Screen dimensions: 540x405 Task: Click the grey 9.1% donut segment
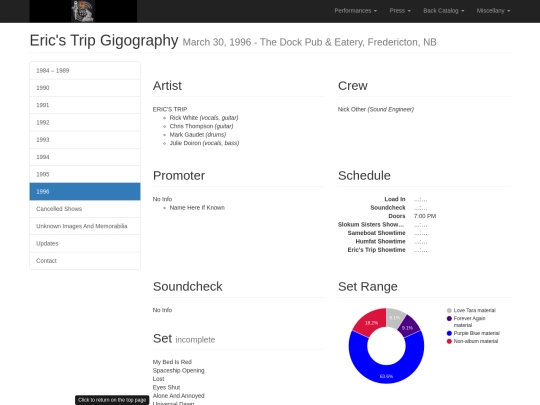click(395, 318)
